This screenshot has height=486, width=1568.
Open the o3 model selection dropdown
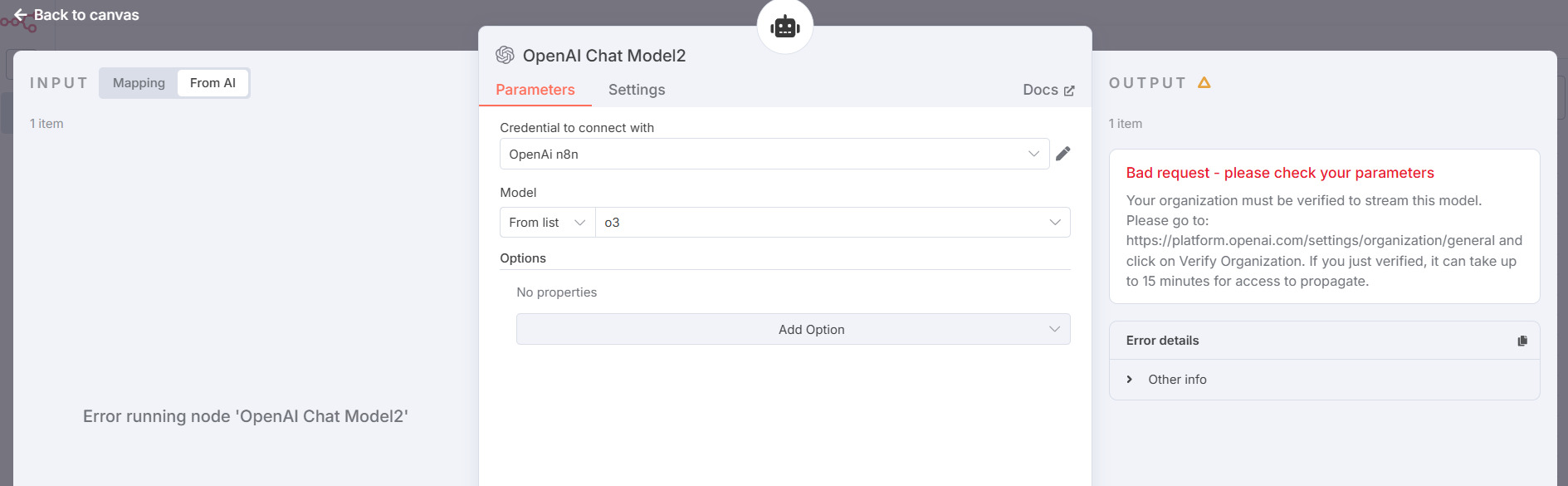833,223
